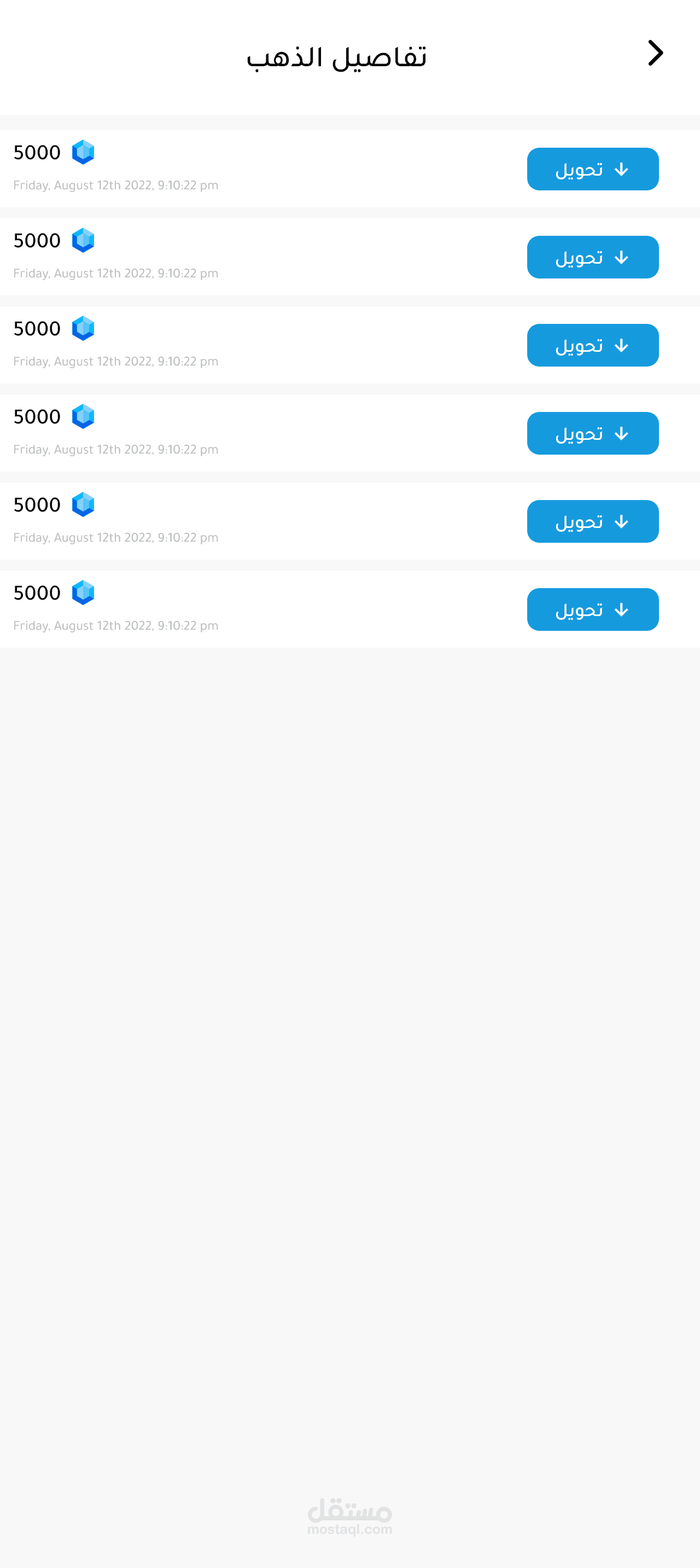
Task: Tap the blue gem icon in fifth row
Action: point(83,504)
